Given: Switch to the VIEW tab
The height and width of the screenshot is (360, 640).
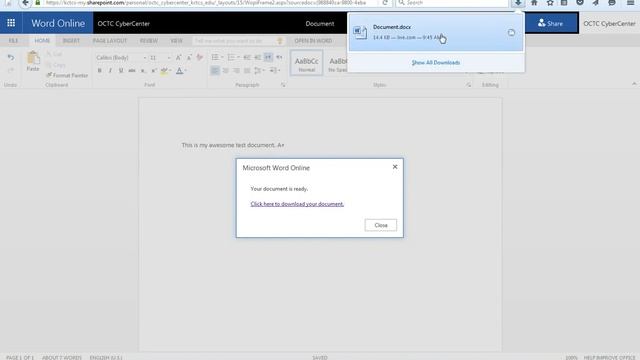Looking at the screenshot, I should 176,41.
